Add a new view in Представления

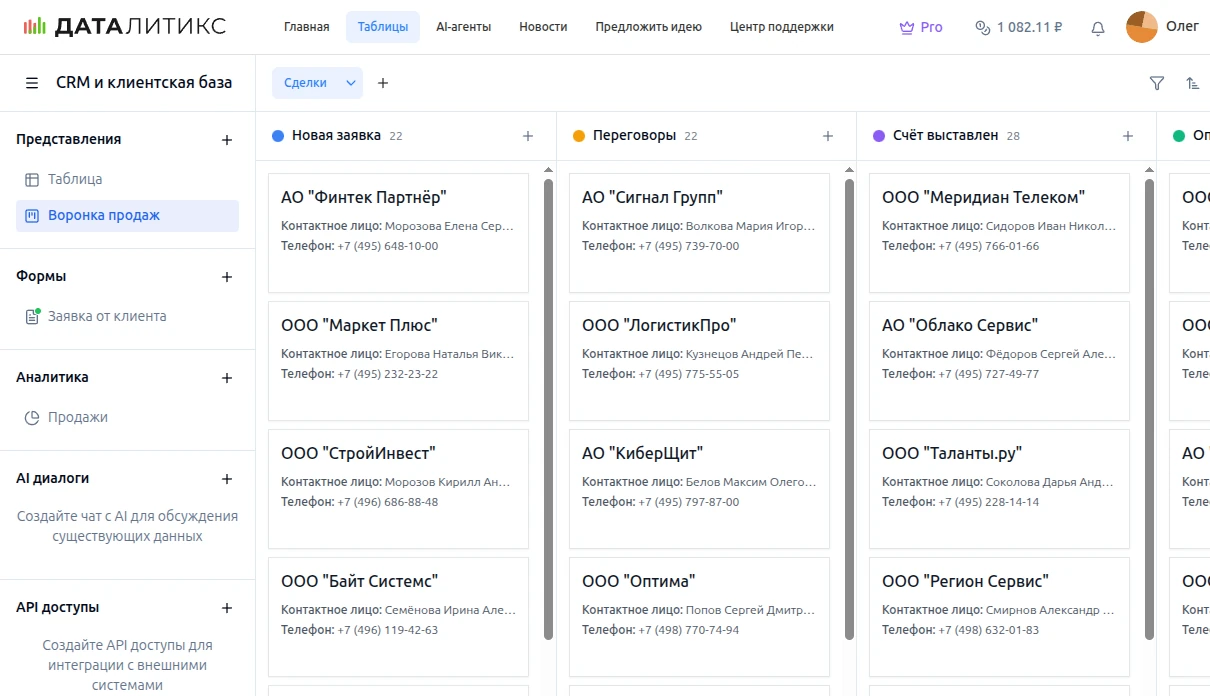click(x=227, y=140)
